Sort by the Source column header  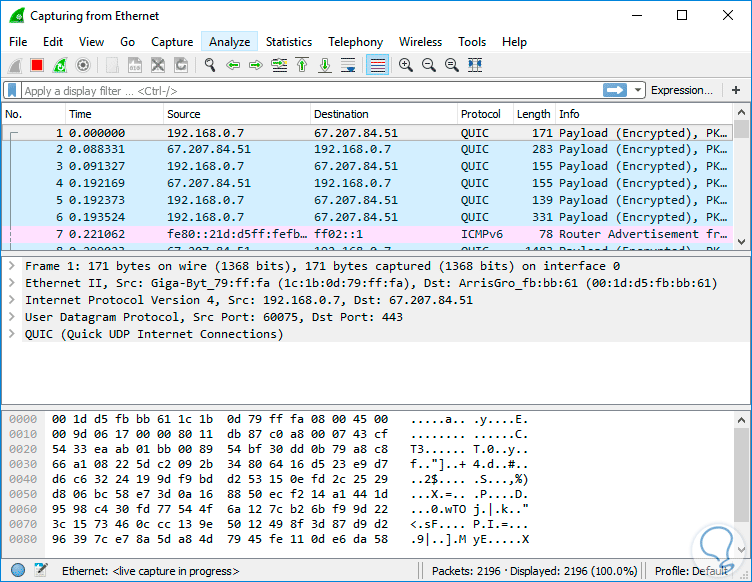237,114
